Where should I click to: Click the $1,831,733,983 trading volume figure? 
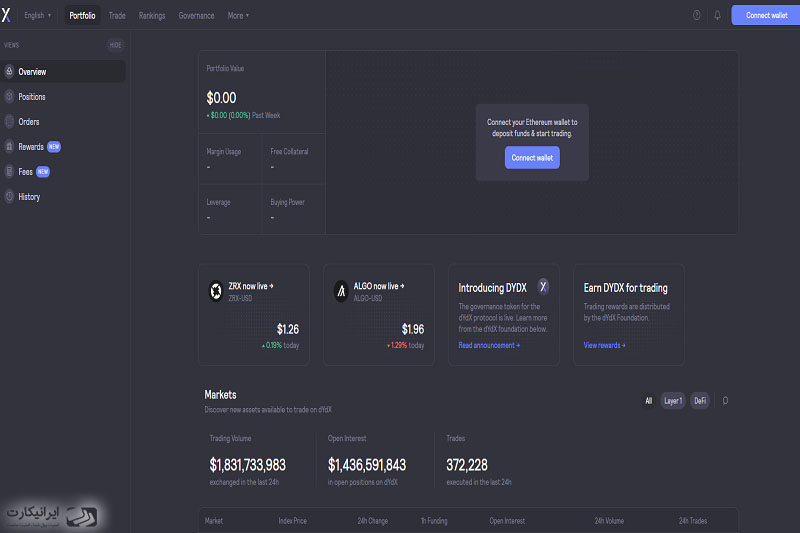(x=247, y=465)
